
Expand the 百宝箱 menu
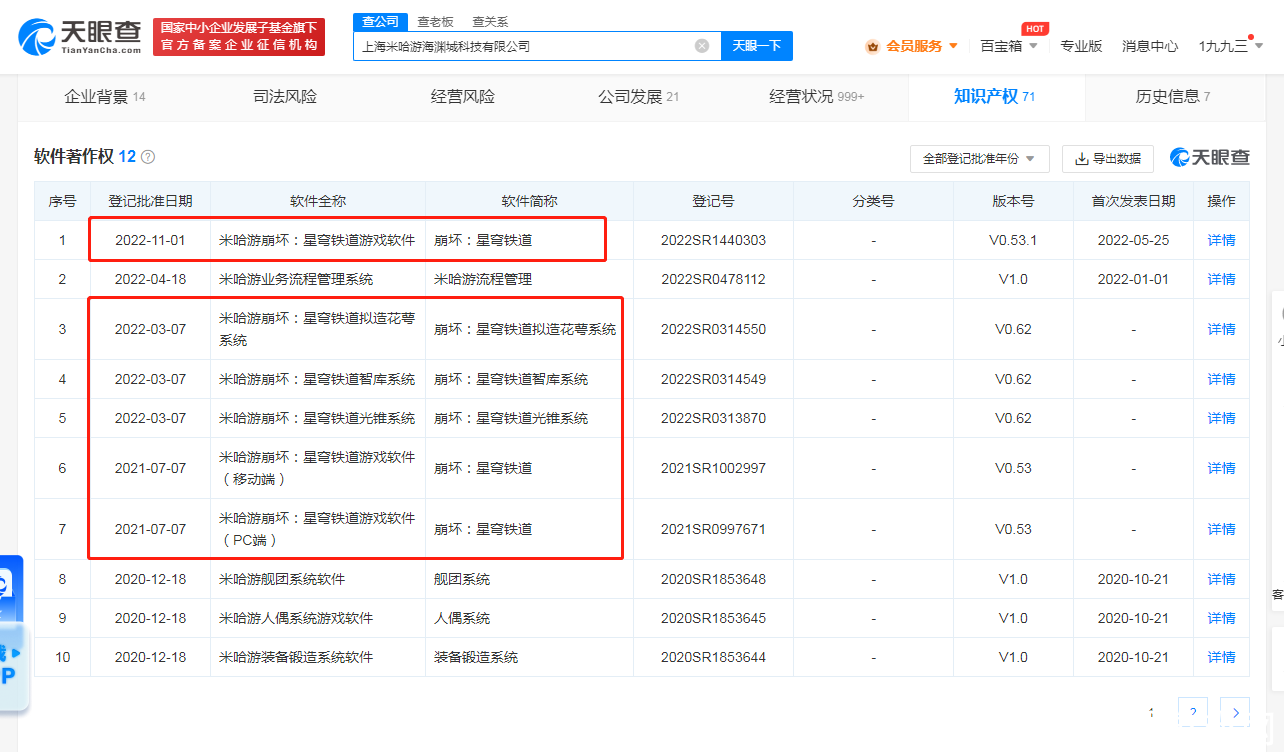pyautogui.click(x=1008, y=46)
